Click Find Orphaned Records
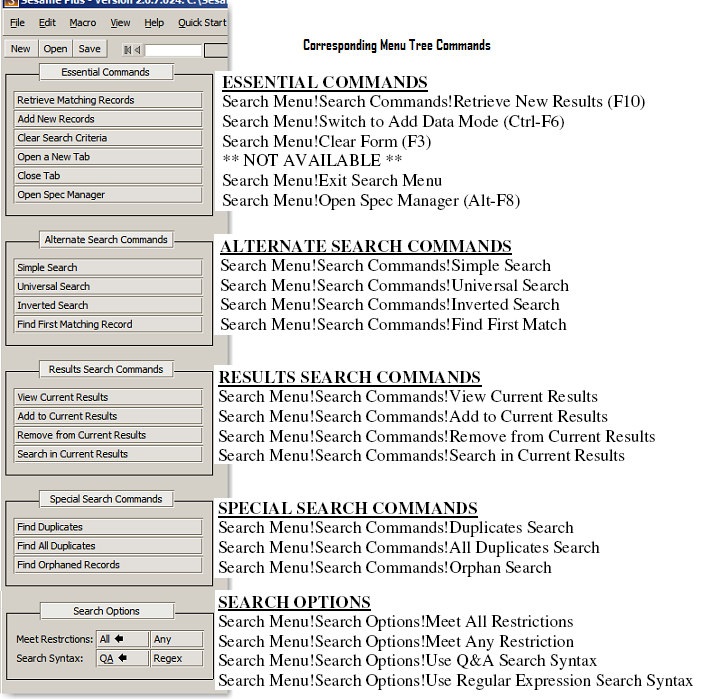 tap(108, 565)
